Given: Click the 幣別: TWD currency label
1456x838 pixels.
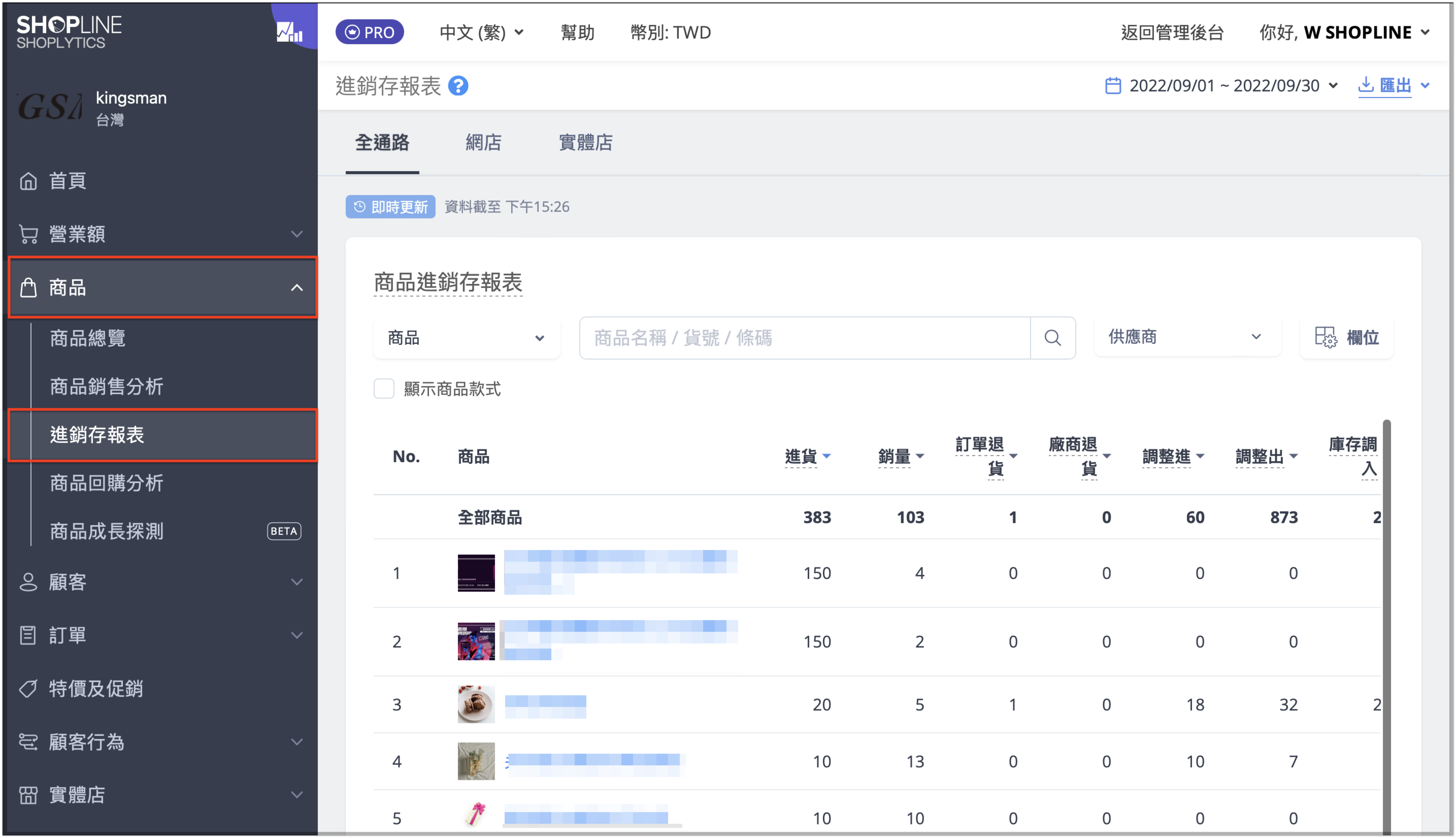Looking at the screenshot, I should click(x=671, y=32).
